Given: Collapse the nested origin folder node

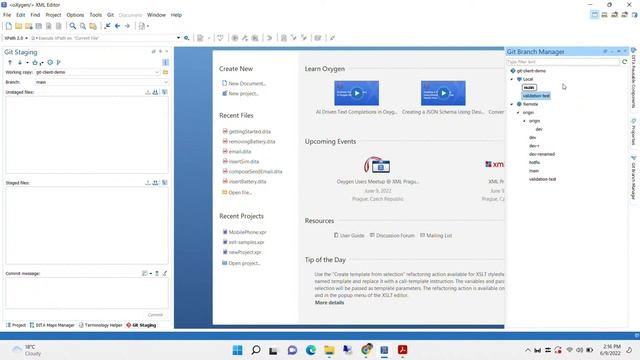Looking at the screenshot, I should tap(525, 121).
